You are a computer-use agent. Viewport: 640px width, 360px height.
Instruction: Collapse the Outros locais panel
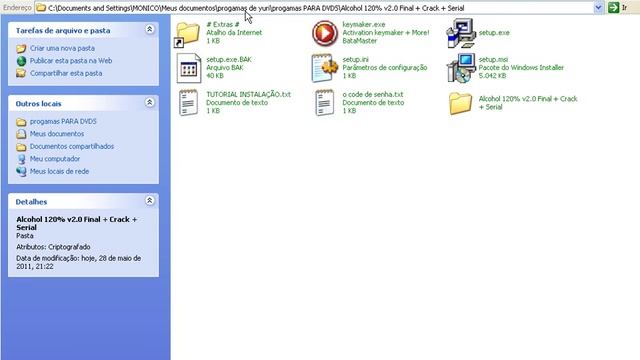149,102
